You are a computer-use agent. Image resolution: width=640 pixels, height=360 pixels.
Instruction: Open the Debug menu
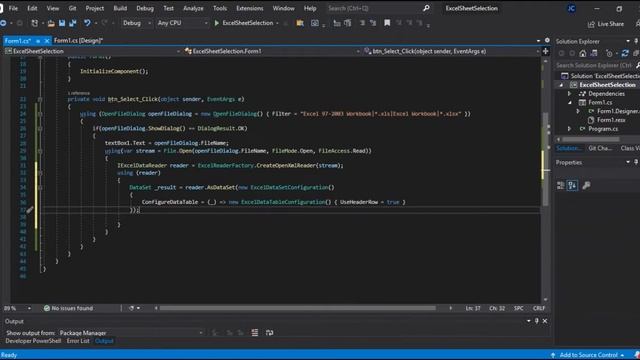[145, 8]
